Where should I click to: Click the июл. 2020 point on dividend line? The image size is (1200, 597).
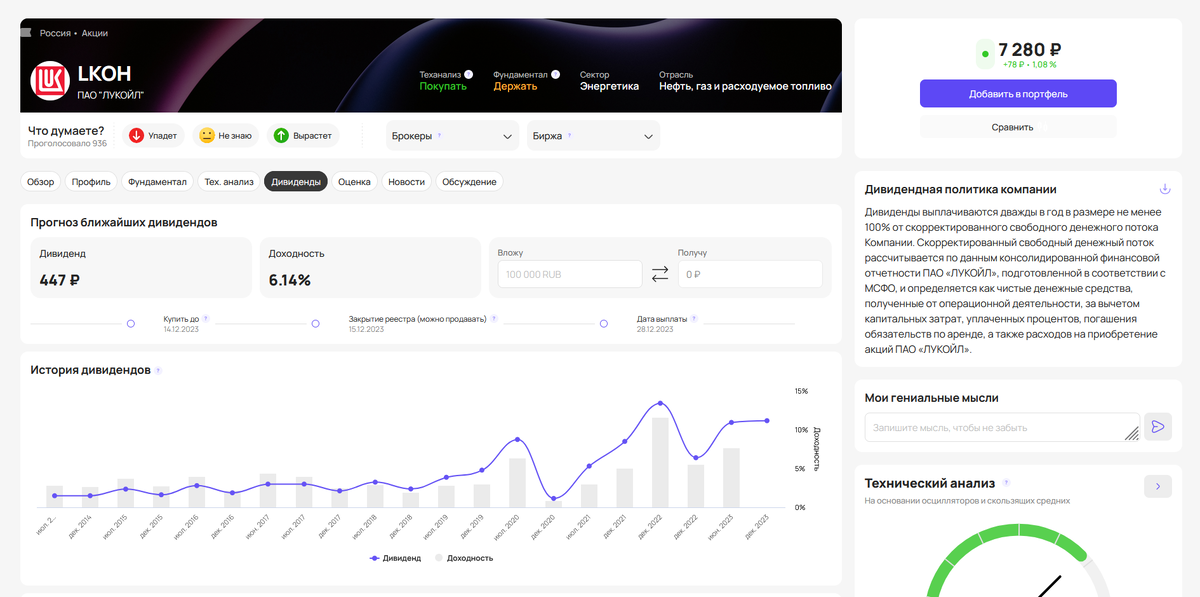pos(517,439)
